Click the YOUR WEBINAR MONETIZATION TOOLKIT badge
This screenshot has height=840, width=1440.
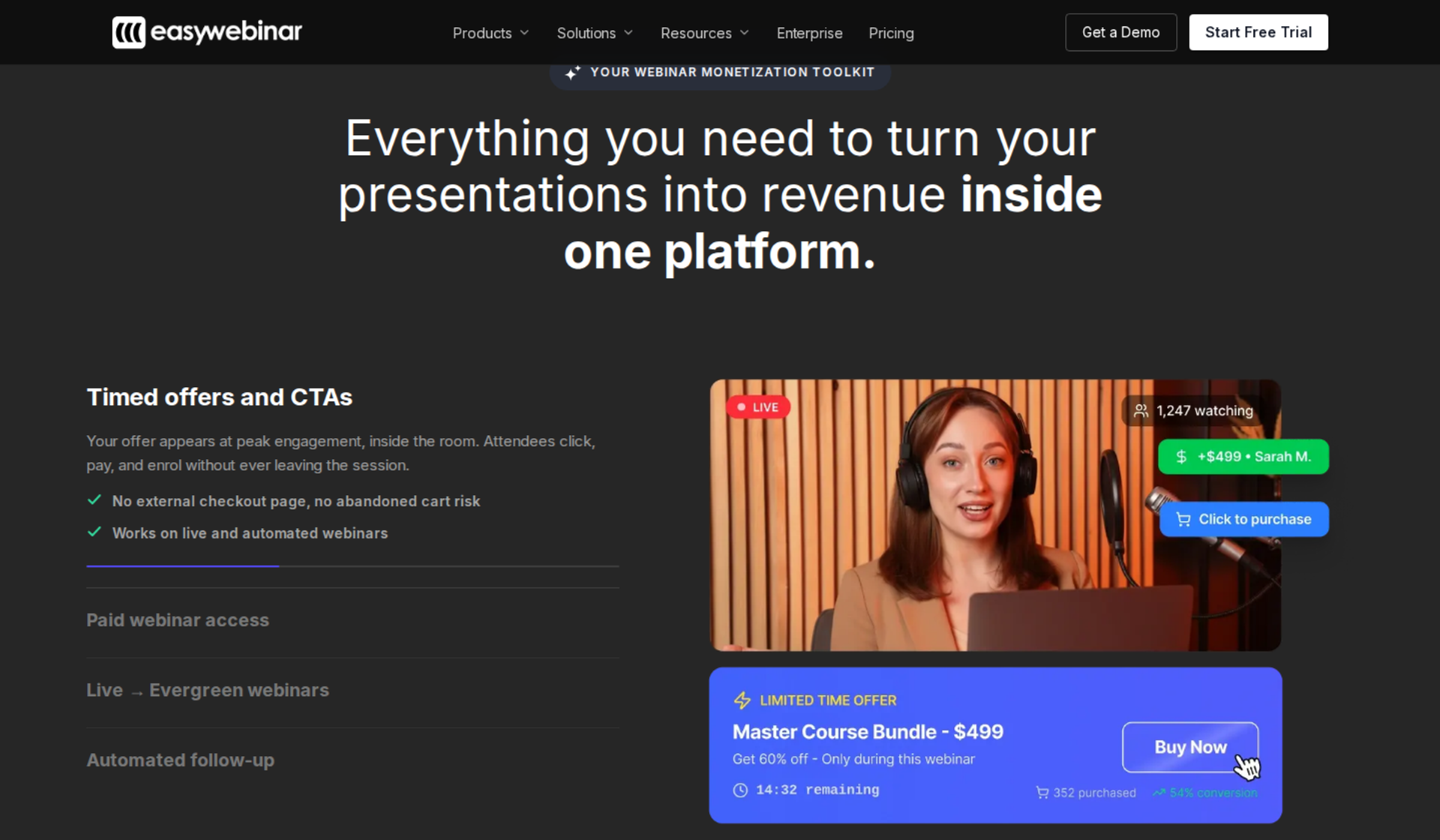[720, 73]
